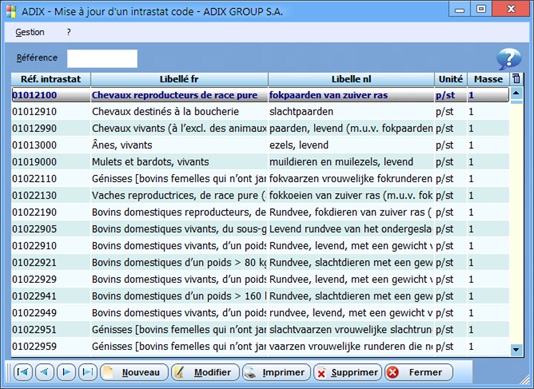This screenshot has height=389, width=534.
Task: Select code 01022929 row
Action: pos(260,279)
